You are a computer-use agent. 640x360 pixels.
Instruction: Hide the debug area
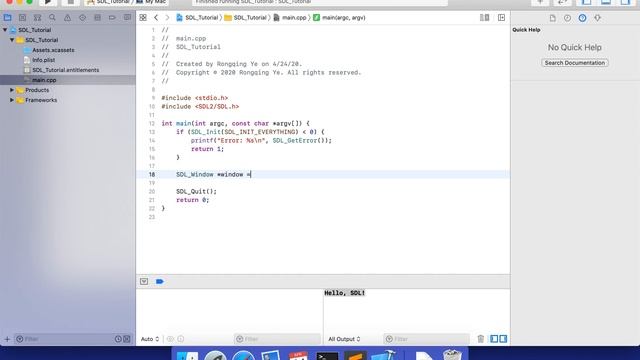click(x=144, y=281)
